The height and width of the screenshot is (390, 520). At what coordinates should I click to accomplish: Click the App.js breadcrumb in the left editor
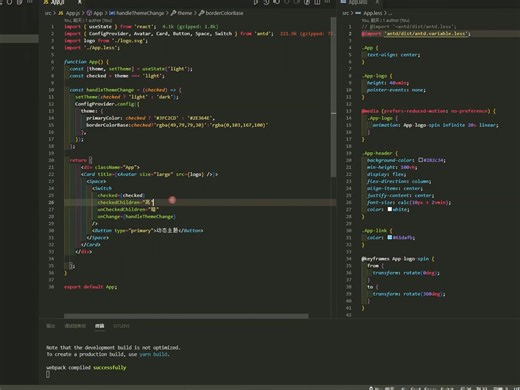[69, 13]
